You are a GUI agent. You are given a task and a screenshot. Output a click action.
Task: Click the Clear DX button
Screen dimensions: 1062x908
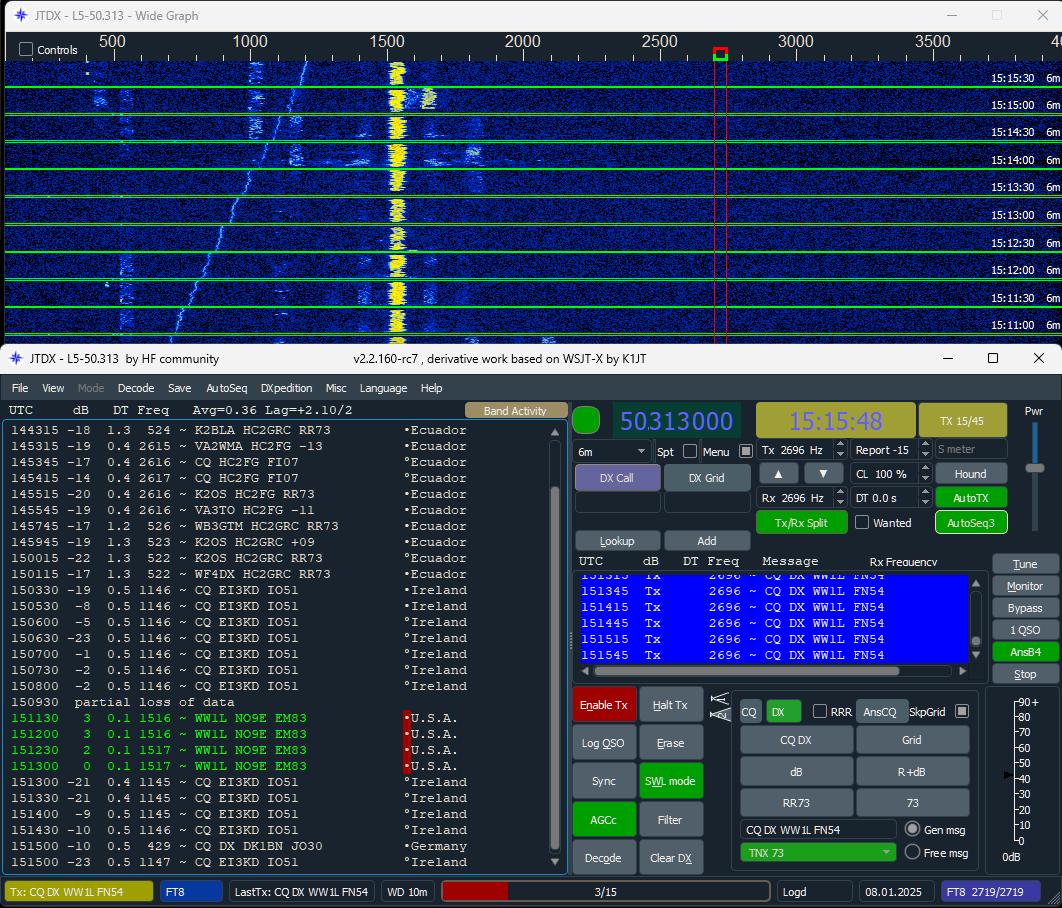670,857
